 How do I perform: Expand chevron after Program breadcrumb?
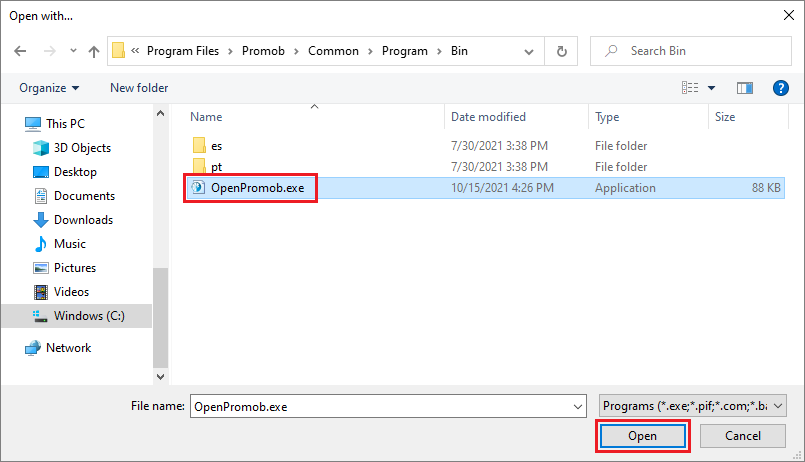[x=439, y=51]
